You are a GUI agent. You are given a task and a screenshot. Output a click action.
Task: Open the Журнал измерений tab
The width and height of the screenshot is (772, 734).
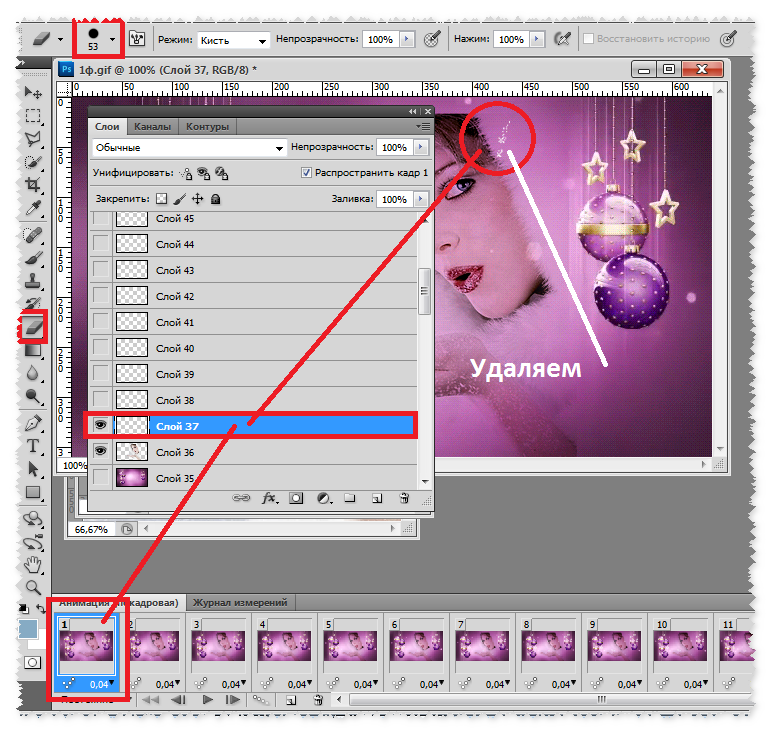tap(240, 603)
